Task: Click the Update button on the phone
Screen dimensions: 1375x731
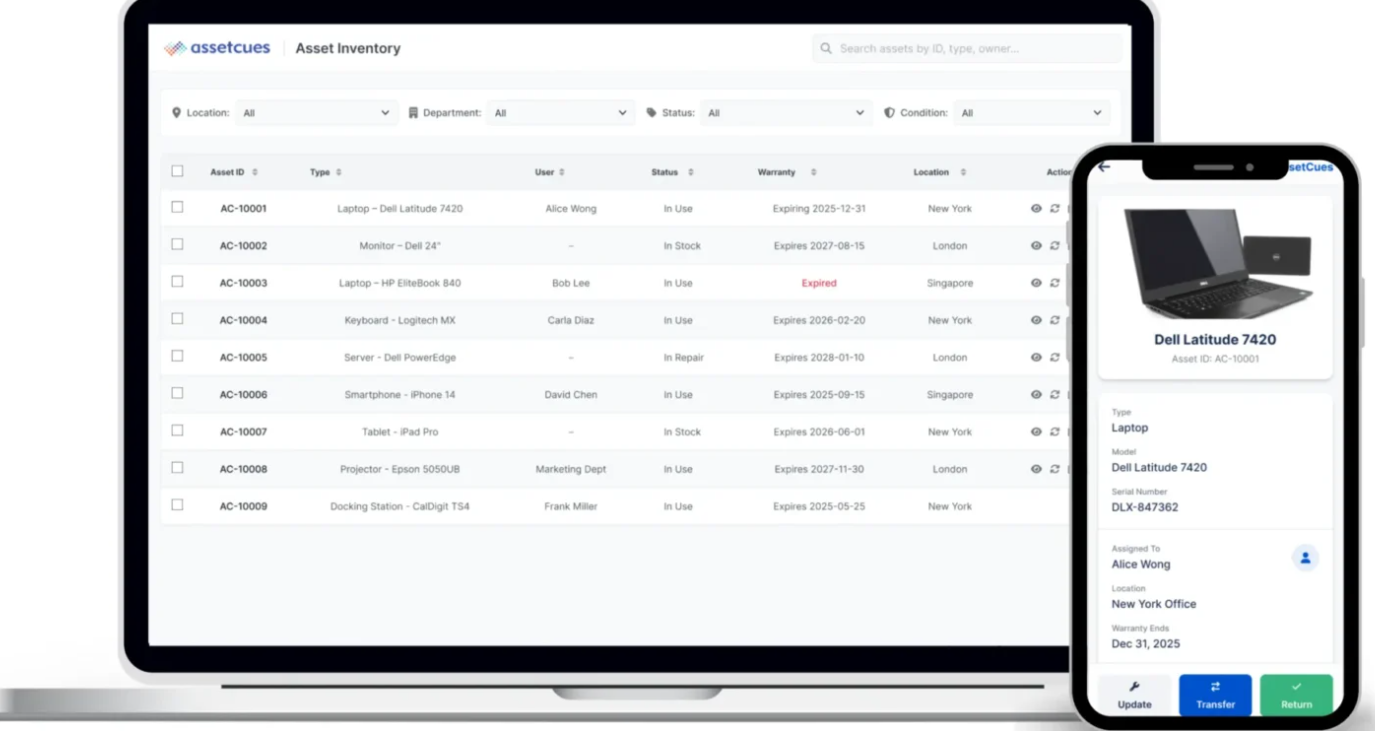Action: [1134, 695]
